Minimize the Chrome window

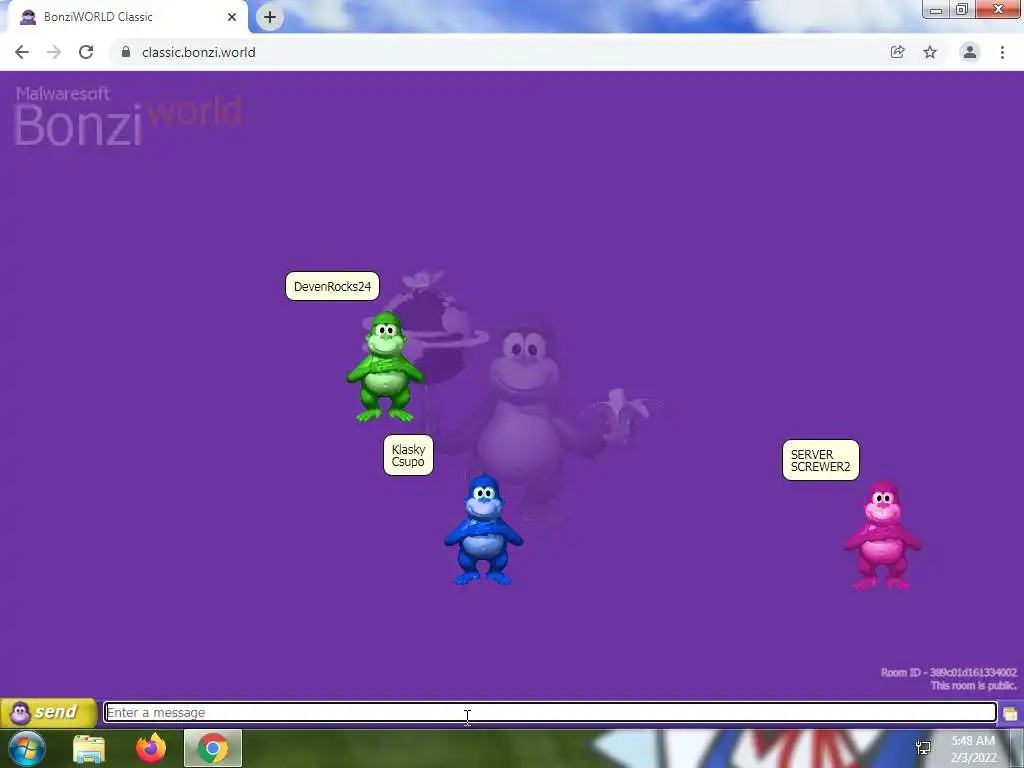(x=936, y=10)
